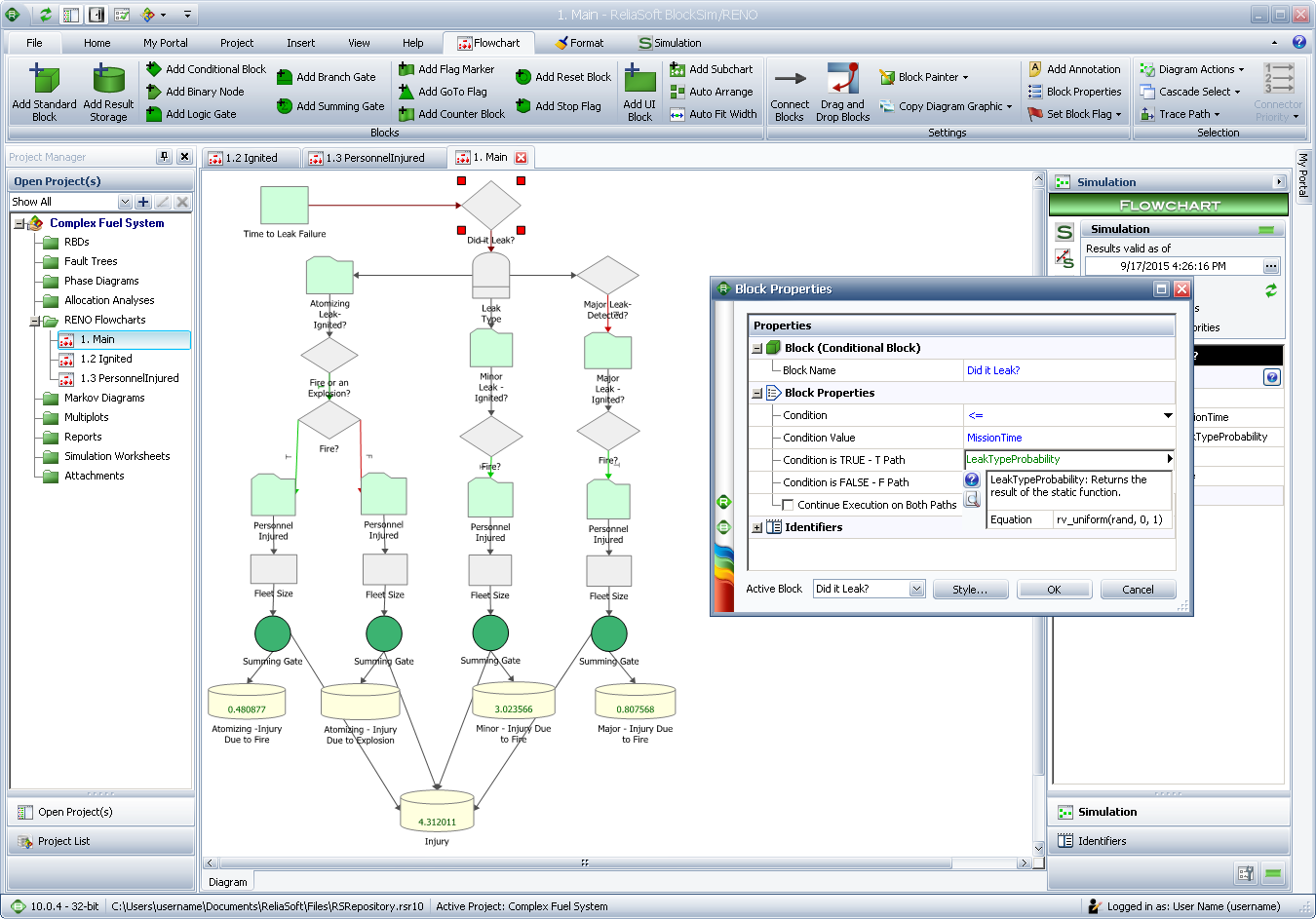Collapse the Block Properties section
This screenshot has height=919, width=1316.
757,393
